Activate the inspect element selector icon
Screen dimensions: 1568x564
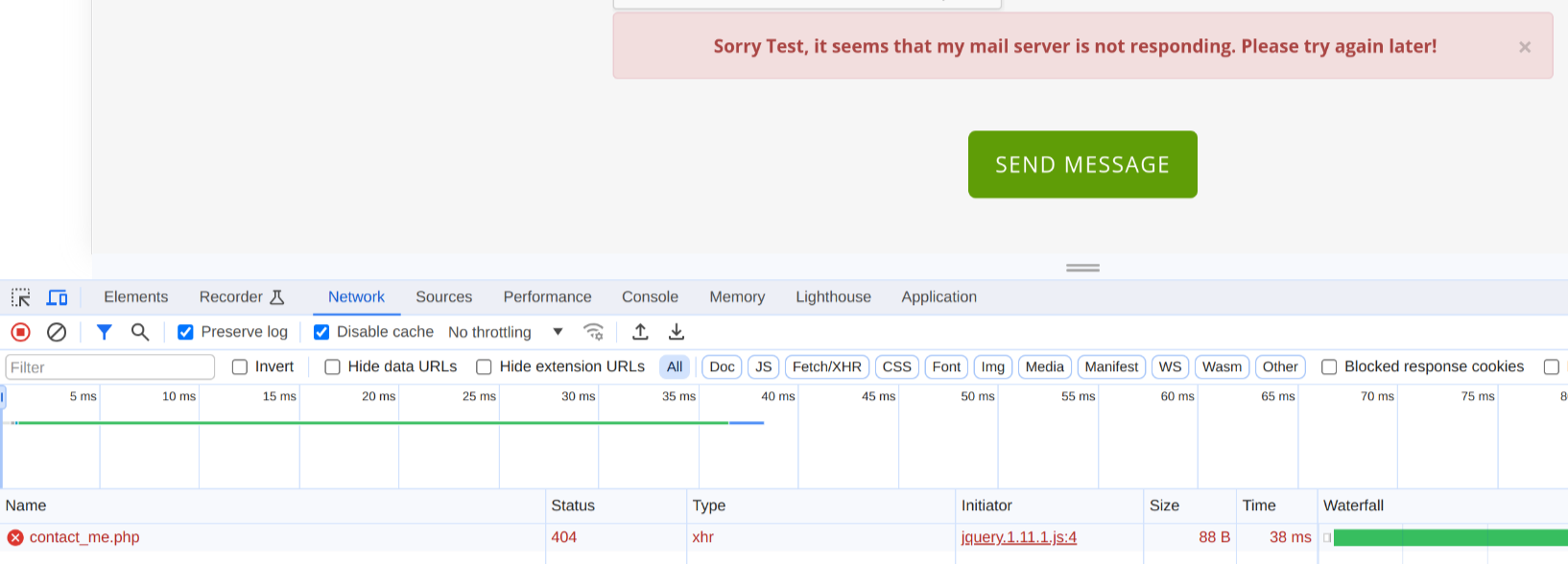21,297
